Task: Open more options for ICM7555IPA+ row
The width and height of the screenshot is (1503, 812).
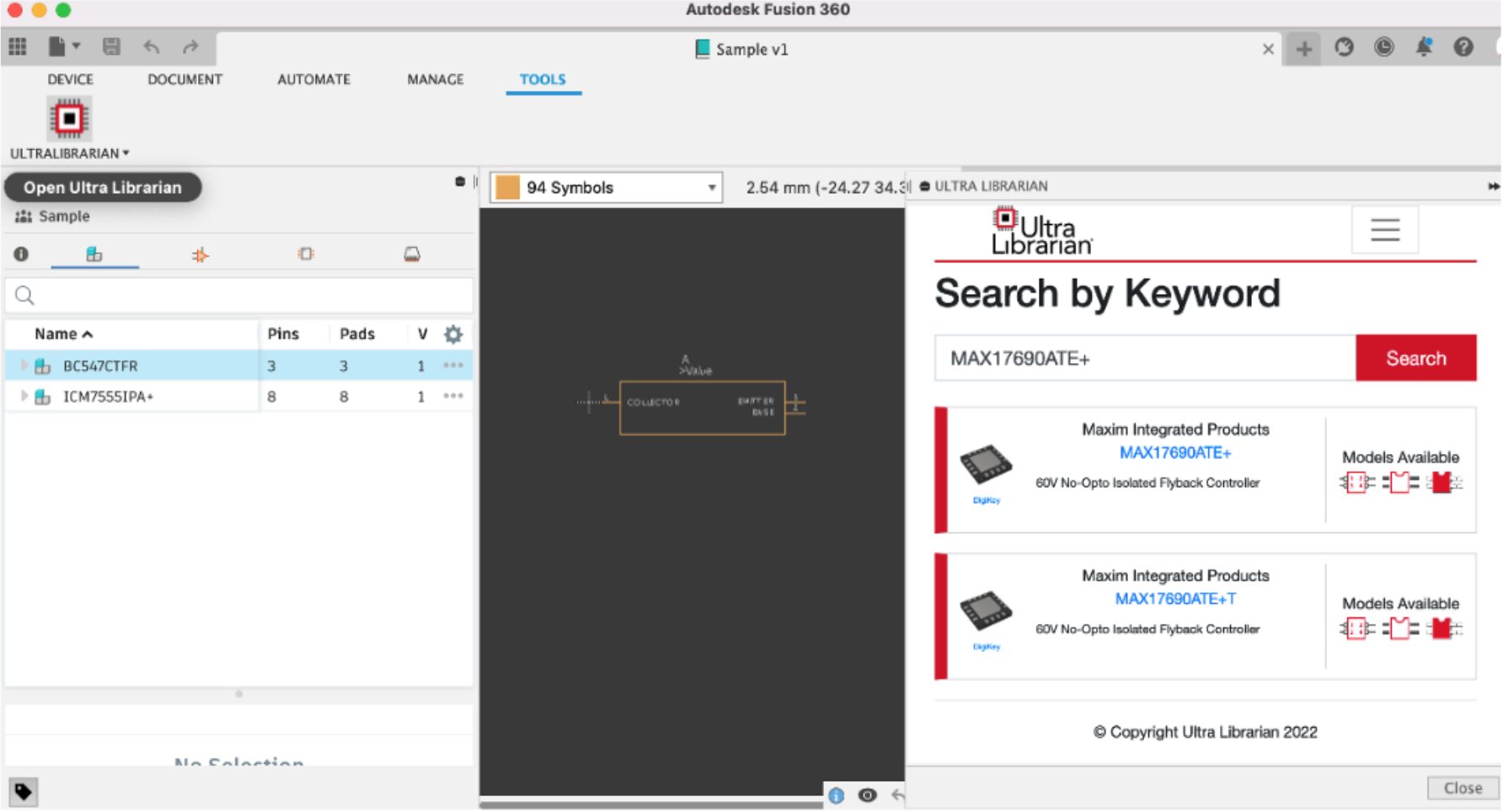Action: 453,396
